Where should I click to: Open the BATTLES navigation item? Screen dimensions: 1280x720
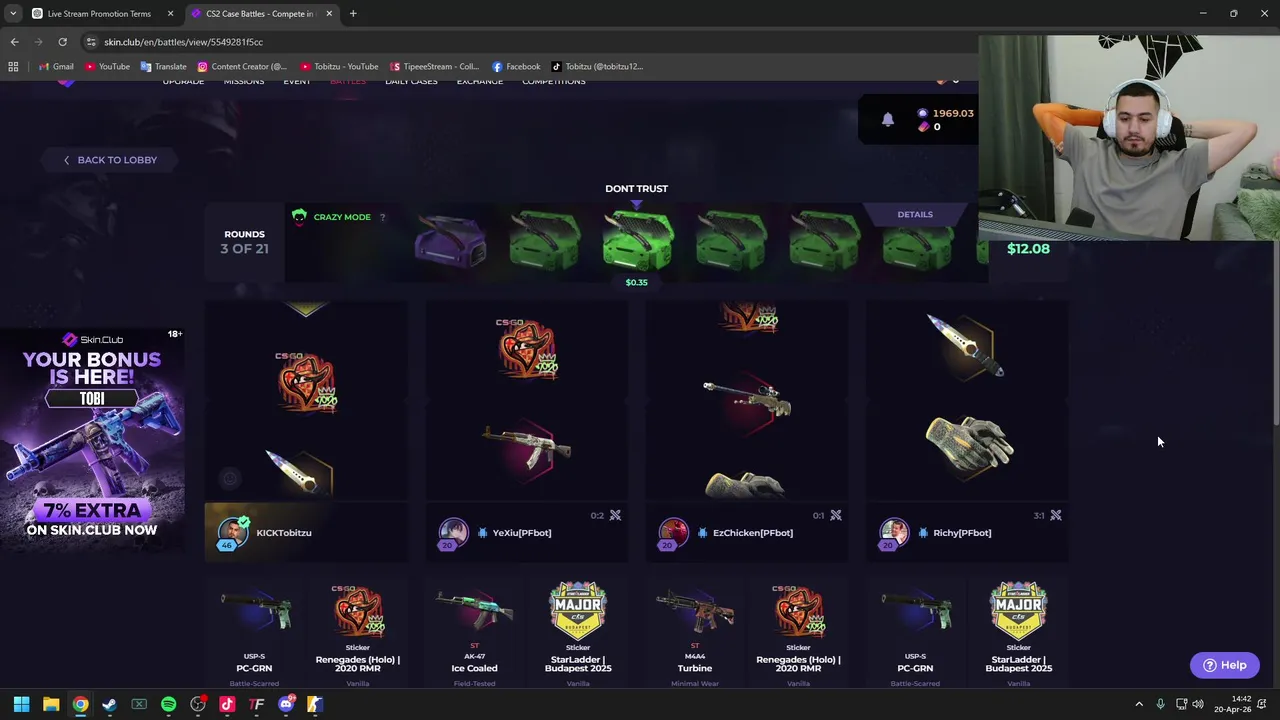348,81
